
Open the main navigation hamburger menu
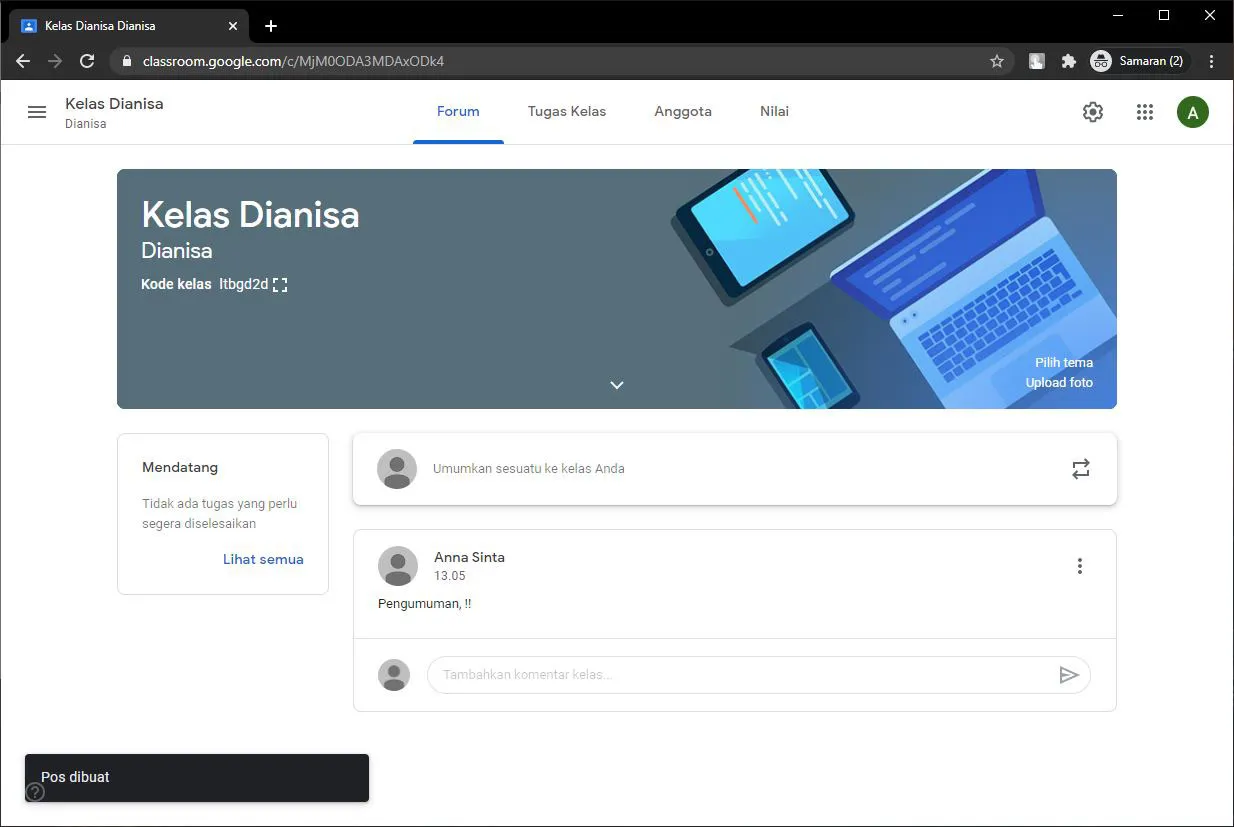(x=37, y=111)
